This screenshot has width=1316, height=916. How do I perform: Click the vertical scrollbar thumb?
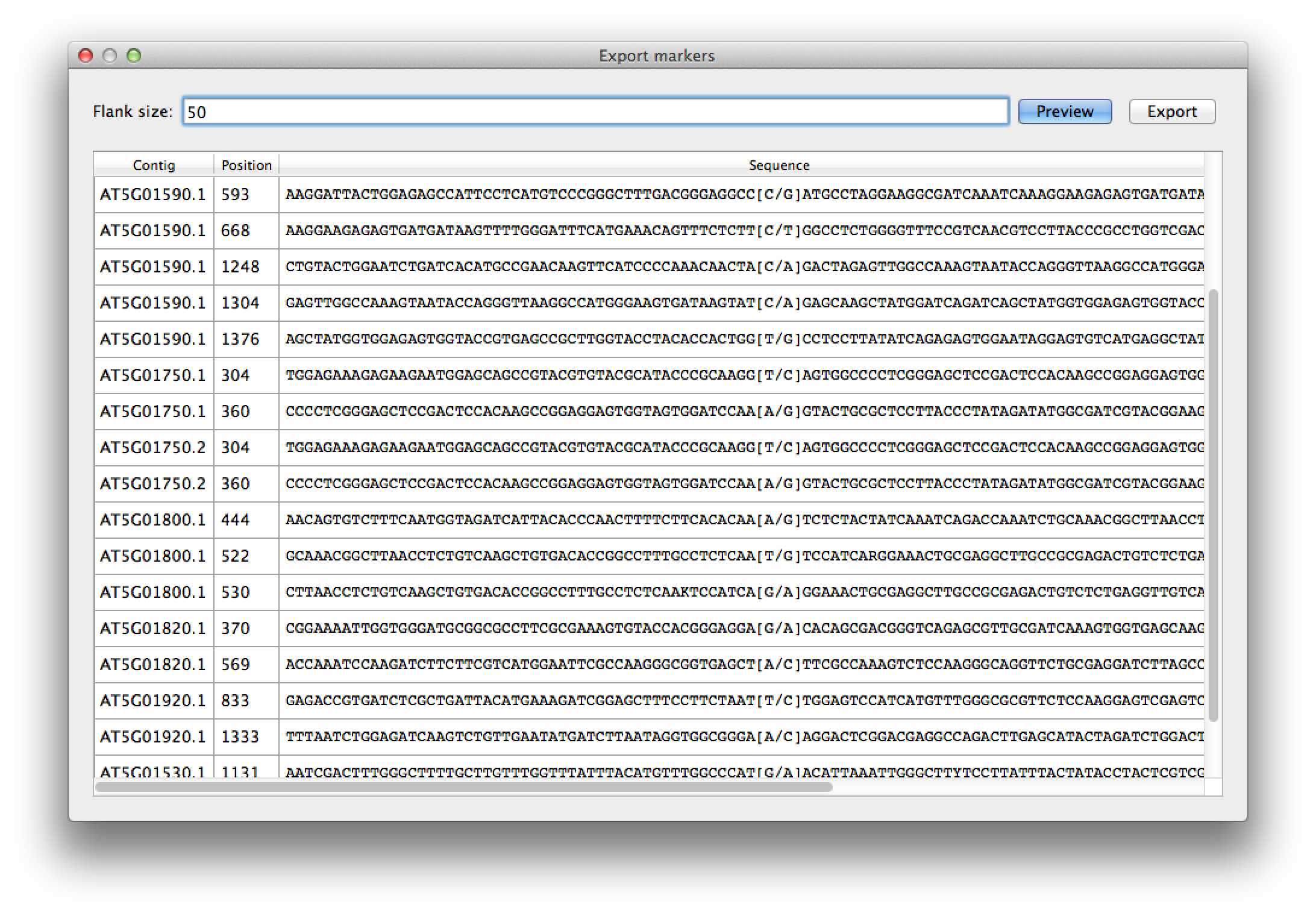1213,505
